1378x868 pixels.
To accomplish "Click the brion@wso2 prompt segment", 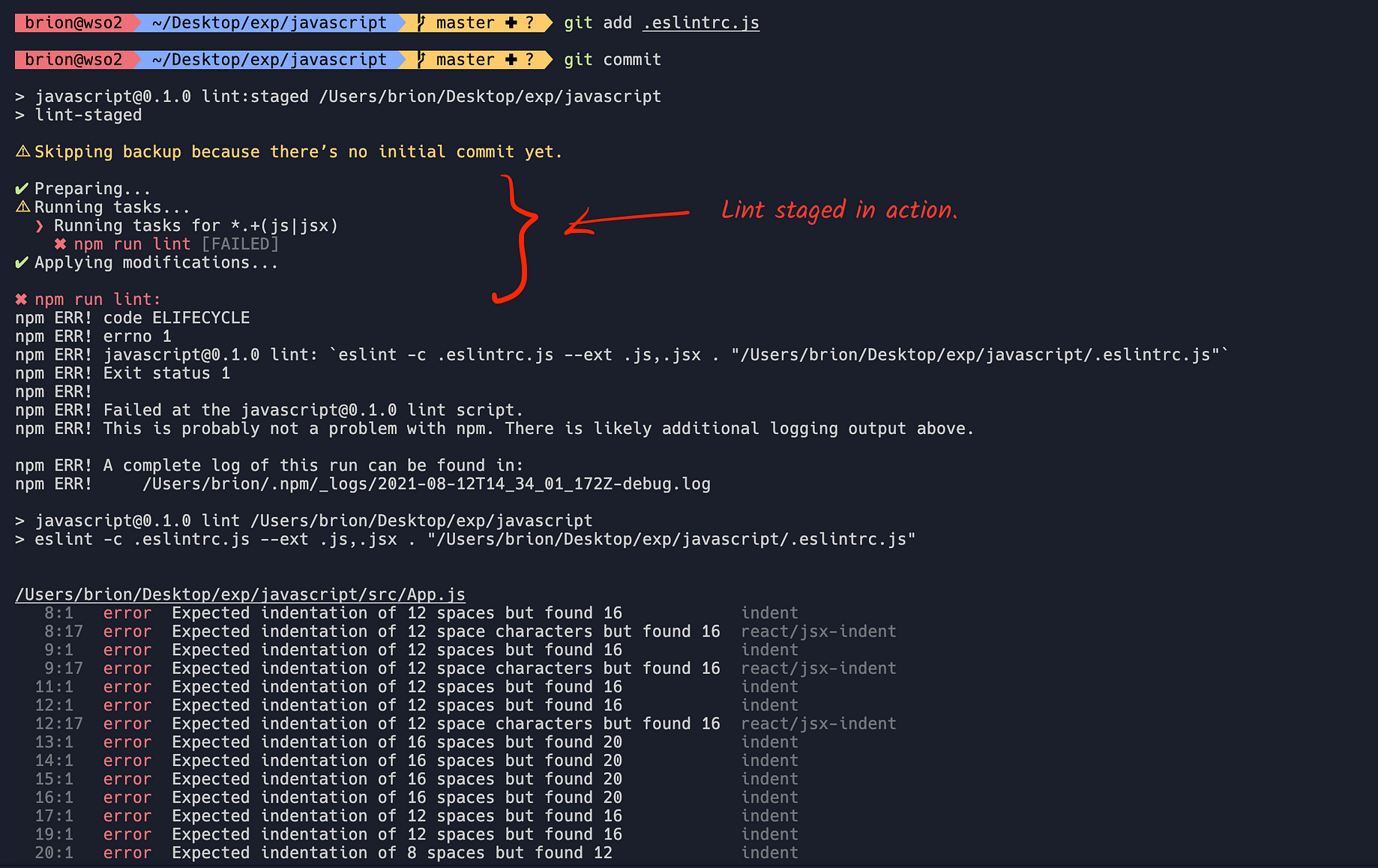I will pos(75,22).
